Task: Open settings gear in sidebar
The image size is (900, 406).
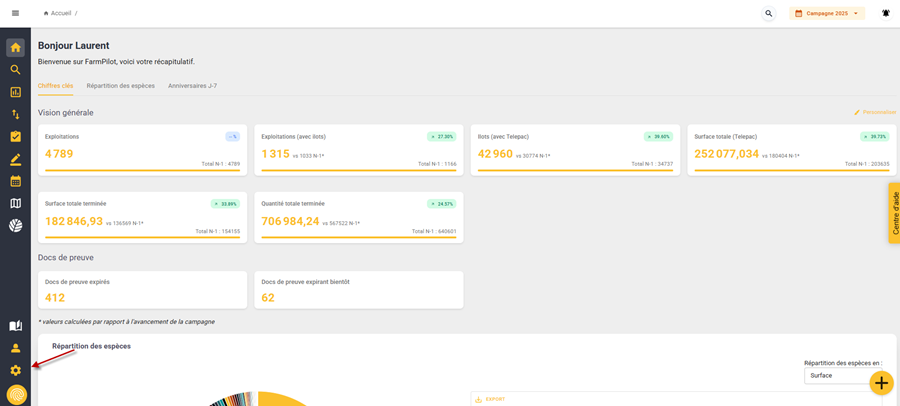Action: pos(15,370)
